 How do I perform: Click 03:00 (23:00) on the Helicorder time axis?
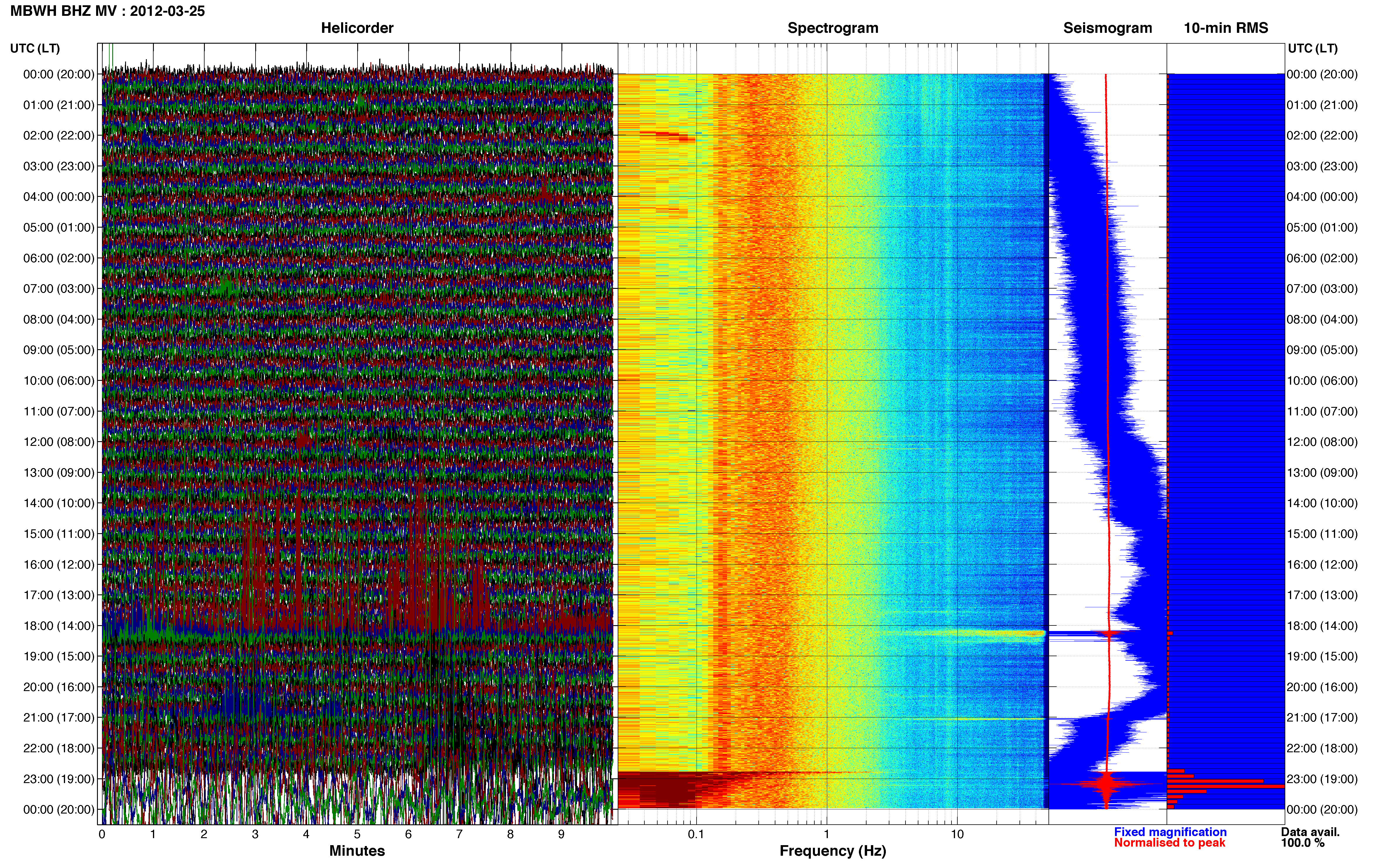click(x=59, y=166)
